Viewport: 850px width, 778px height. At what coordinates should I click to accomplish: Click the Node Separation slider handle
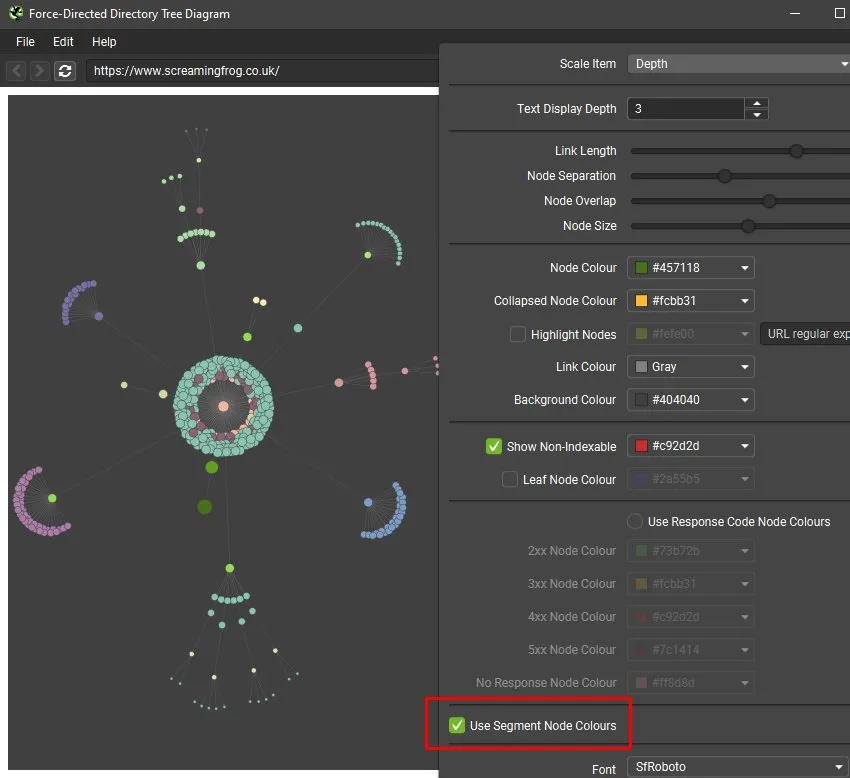[x=724, y=176]
